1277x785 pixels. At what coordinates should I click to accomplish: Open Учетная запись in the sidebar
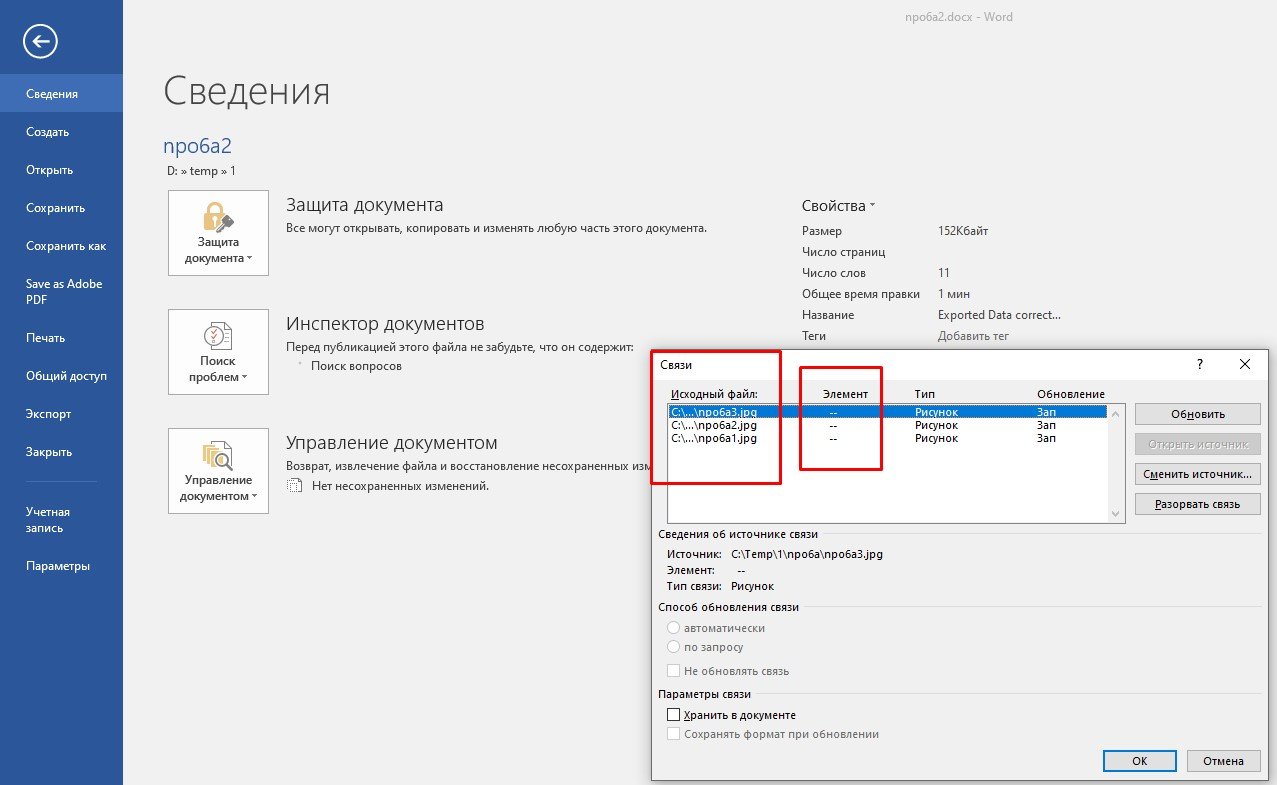point(61,519)
